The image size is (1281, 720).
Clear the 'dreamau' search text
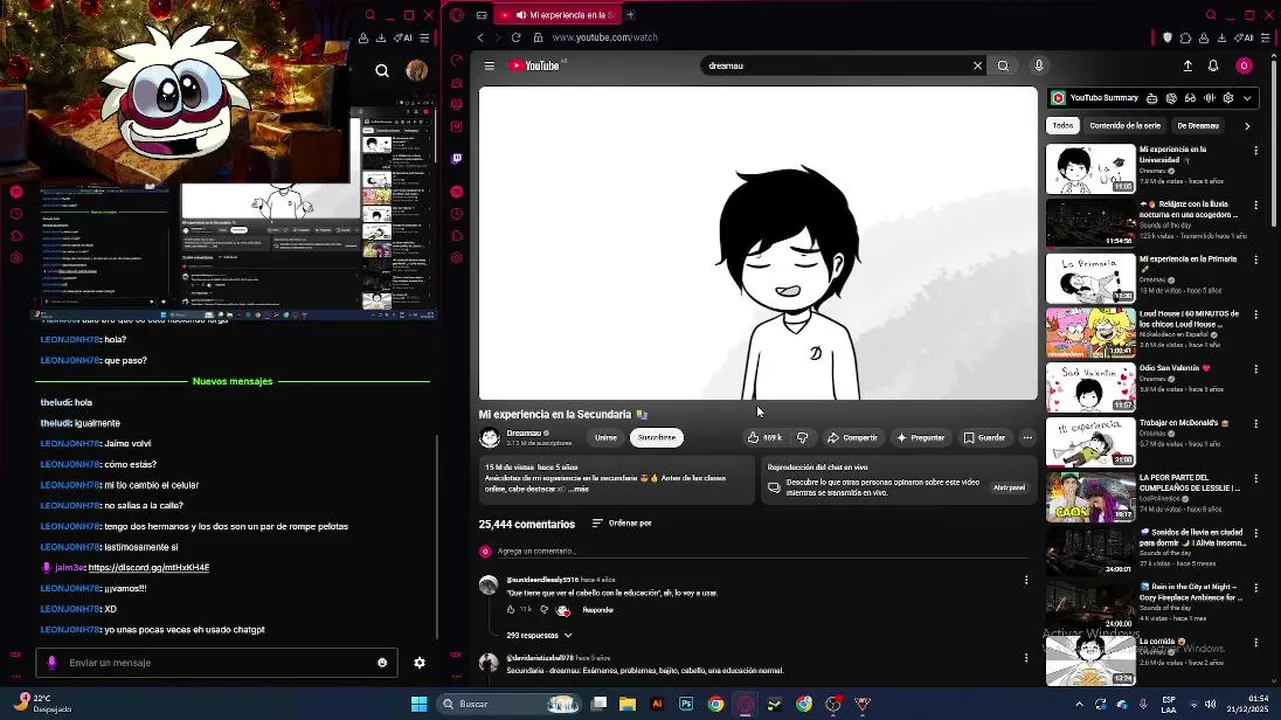coord(977,66)
